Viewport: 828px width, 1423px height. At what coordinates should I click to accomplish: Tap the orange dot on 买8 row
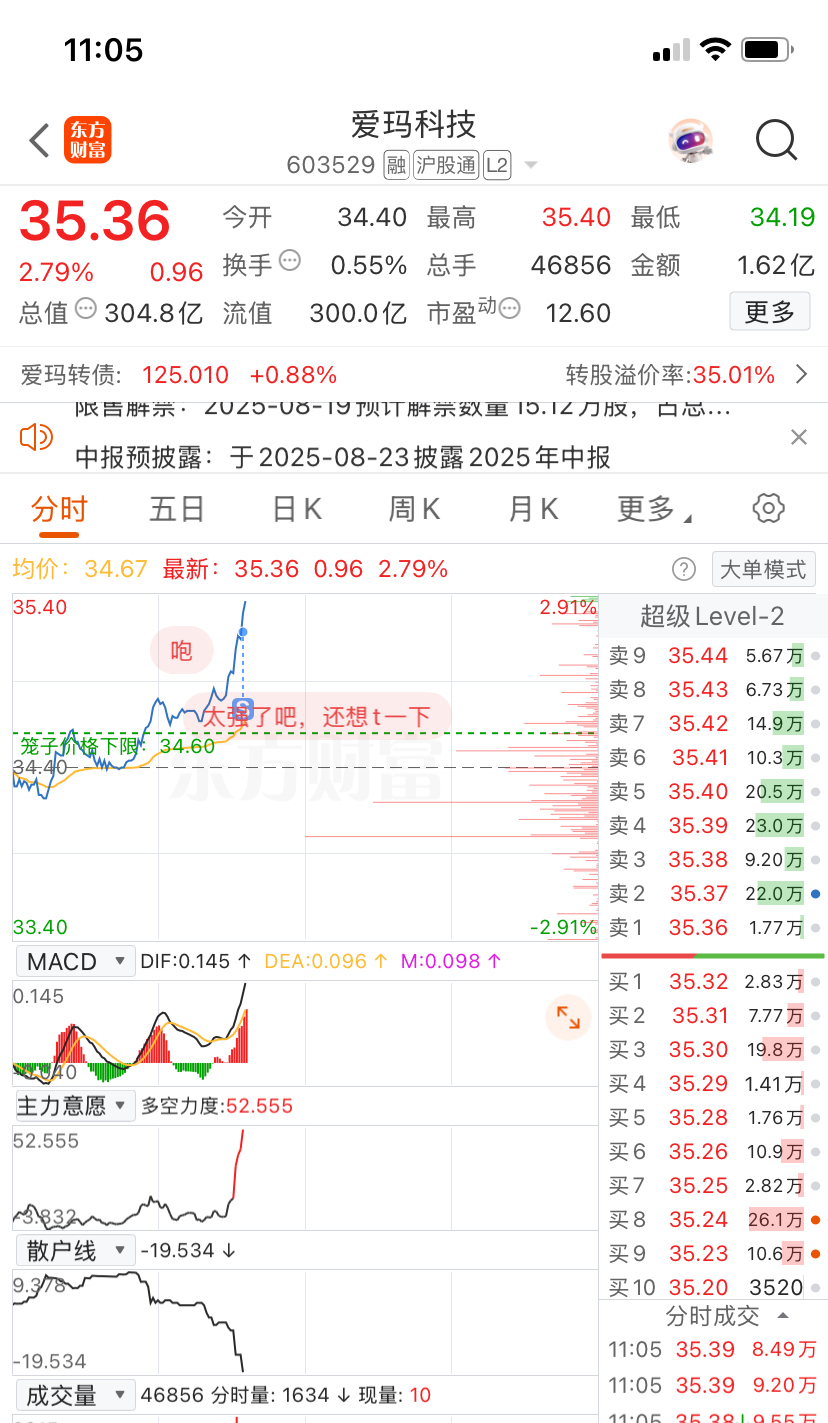click(817, 1219)
